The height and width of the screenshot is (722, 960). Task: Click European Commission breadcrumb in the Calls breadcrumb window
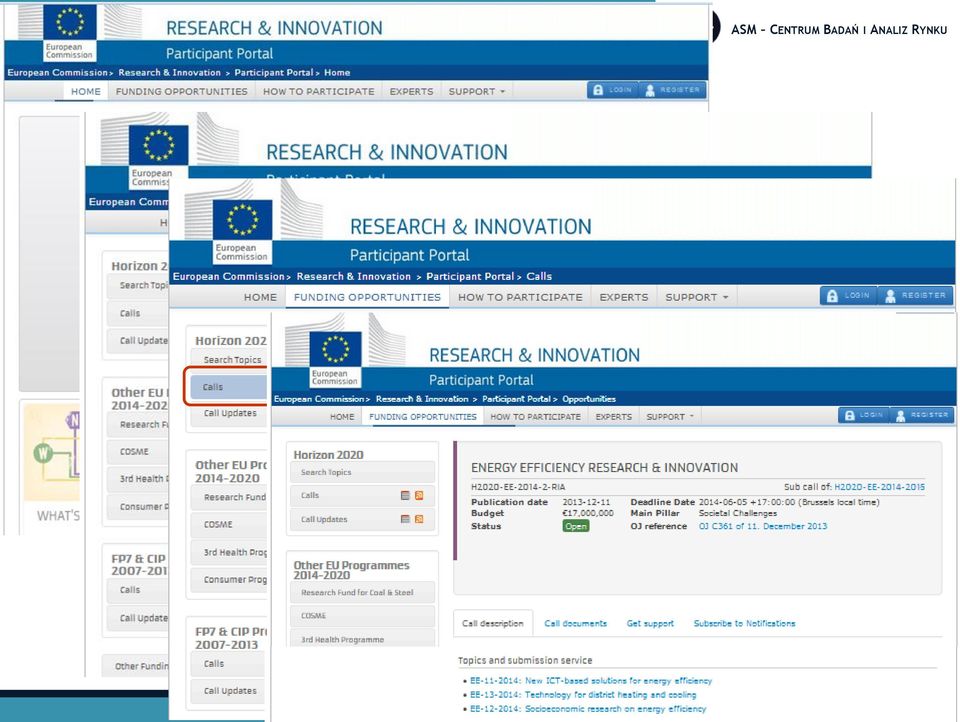[228, 276]
